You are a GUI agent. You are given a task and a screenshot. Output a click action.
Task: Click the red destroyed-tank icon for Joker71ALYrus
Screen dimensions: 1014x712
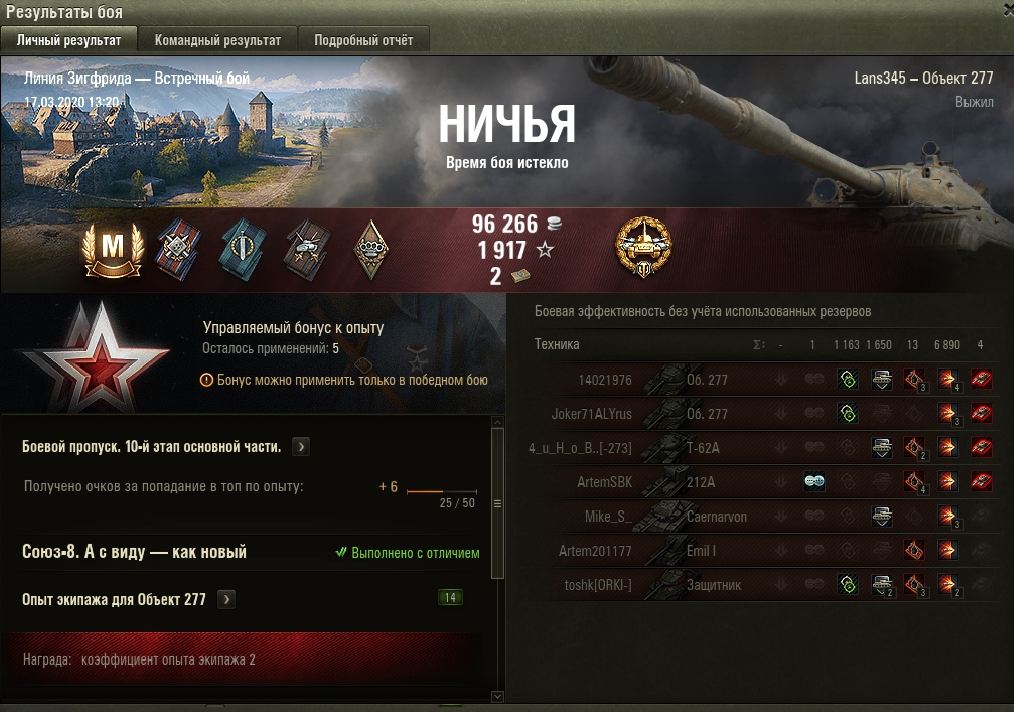pos(980,413)
